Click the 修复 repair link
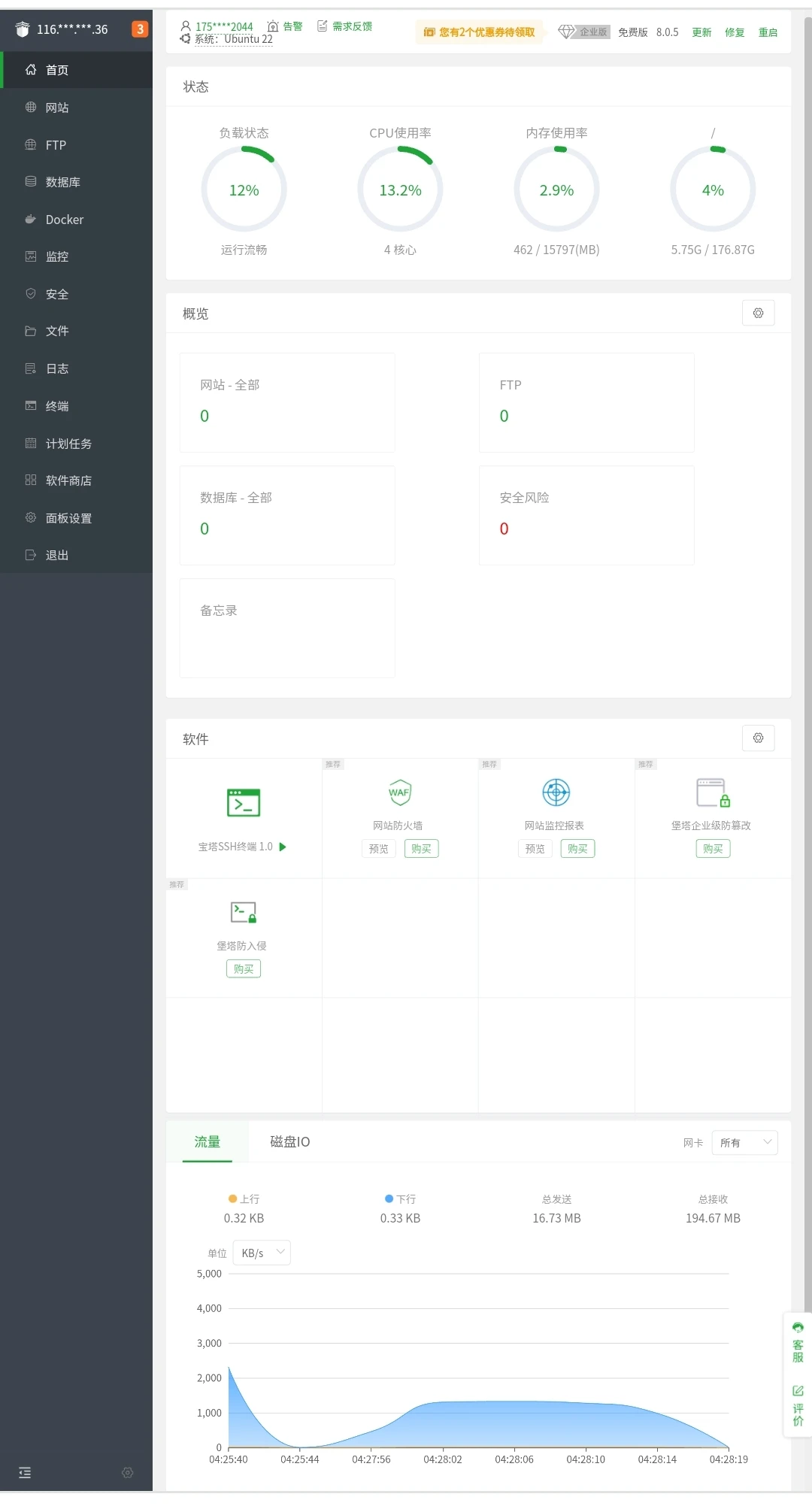 click(735, 32)
